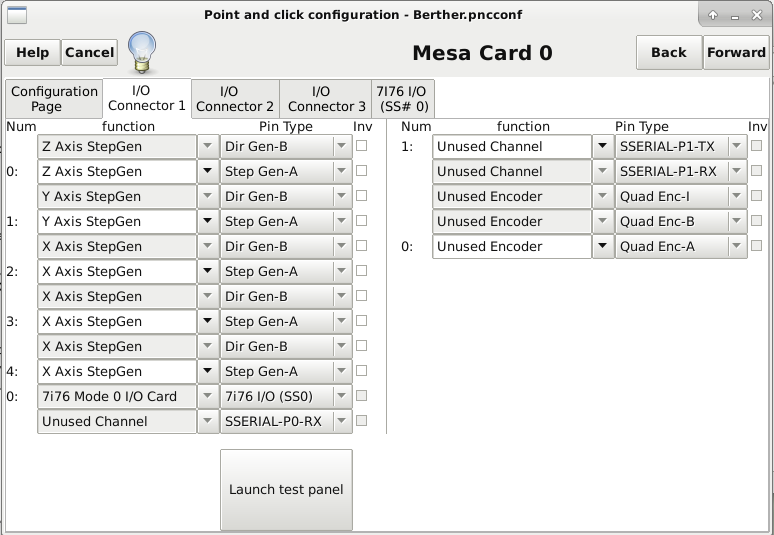This screenshot has height=535, width=774.
Task: Expand Unused Channel dropdown for SSERIAL-P1-TX
Action: (603, 146)
